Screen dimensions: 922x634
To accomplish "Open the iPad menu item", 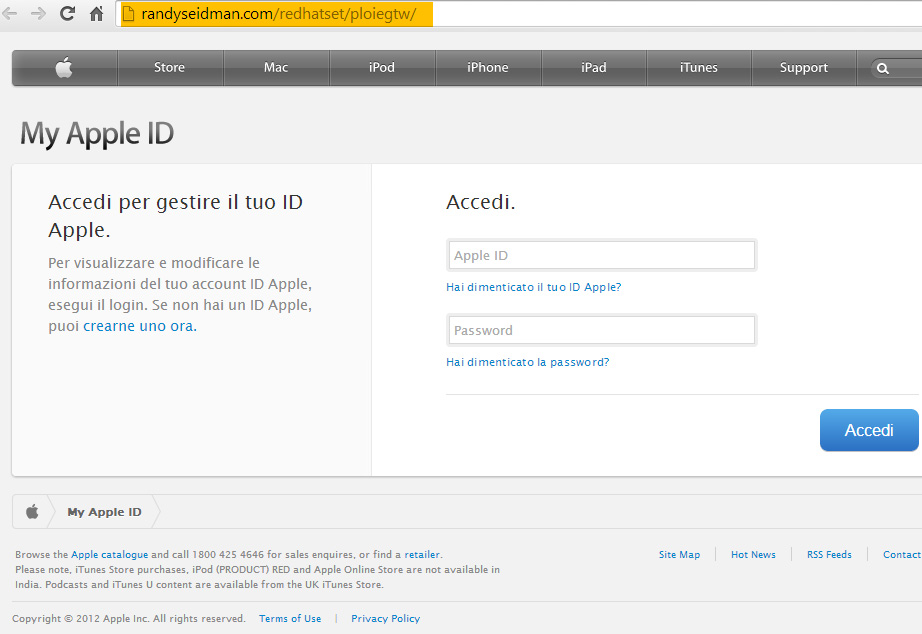I will [593, 68].
